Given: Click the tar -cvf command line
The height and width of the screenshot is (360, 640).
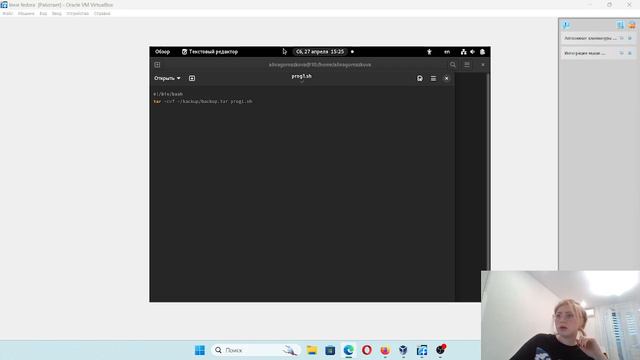Looking at the screenshot, I should tap(203, 101).
